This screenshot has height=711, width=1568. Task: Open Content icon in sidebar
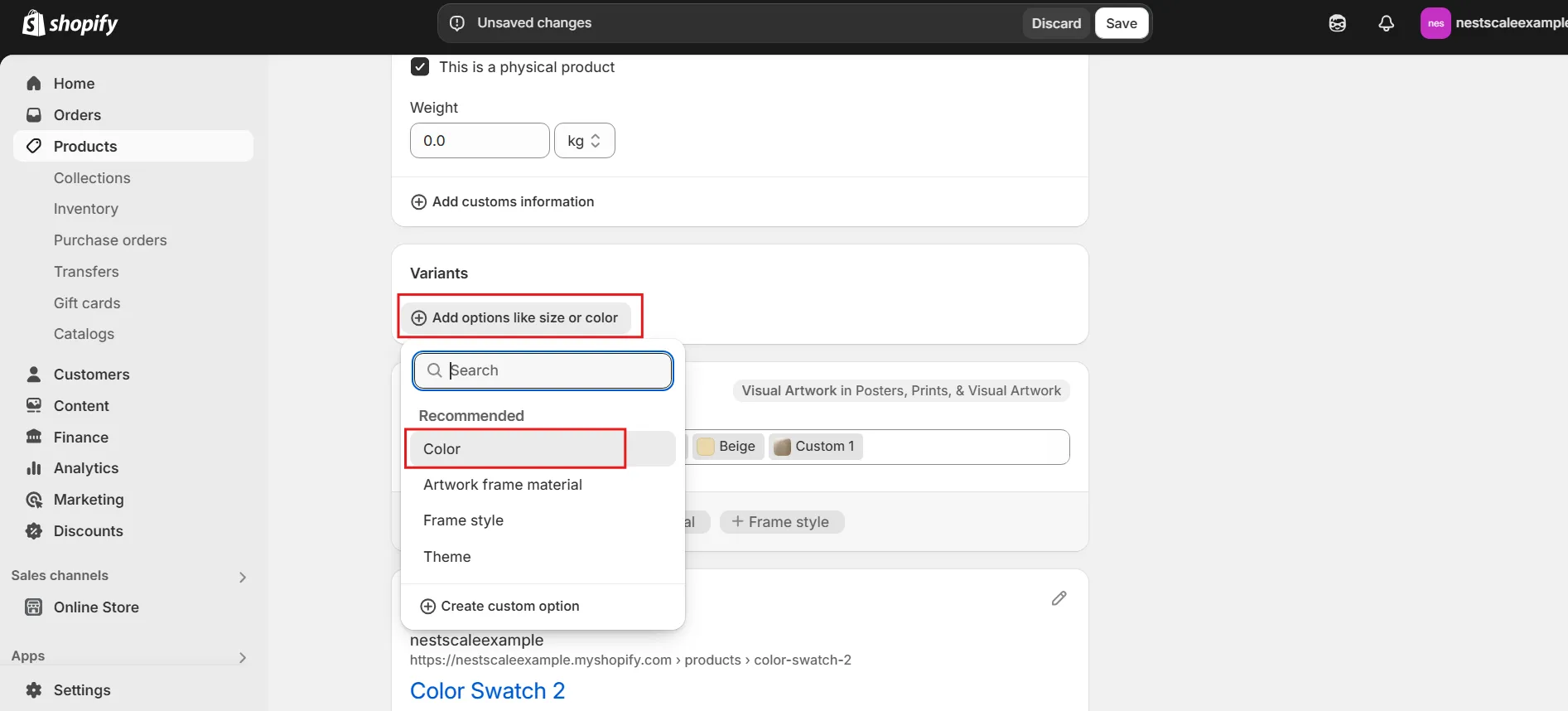(34, 406)
